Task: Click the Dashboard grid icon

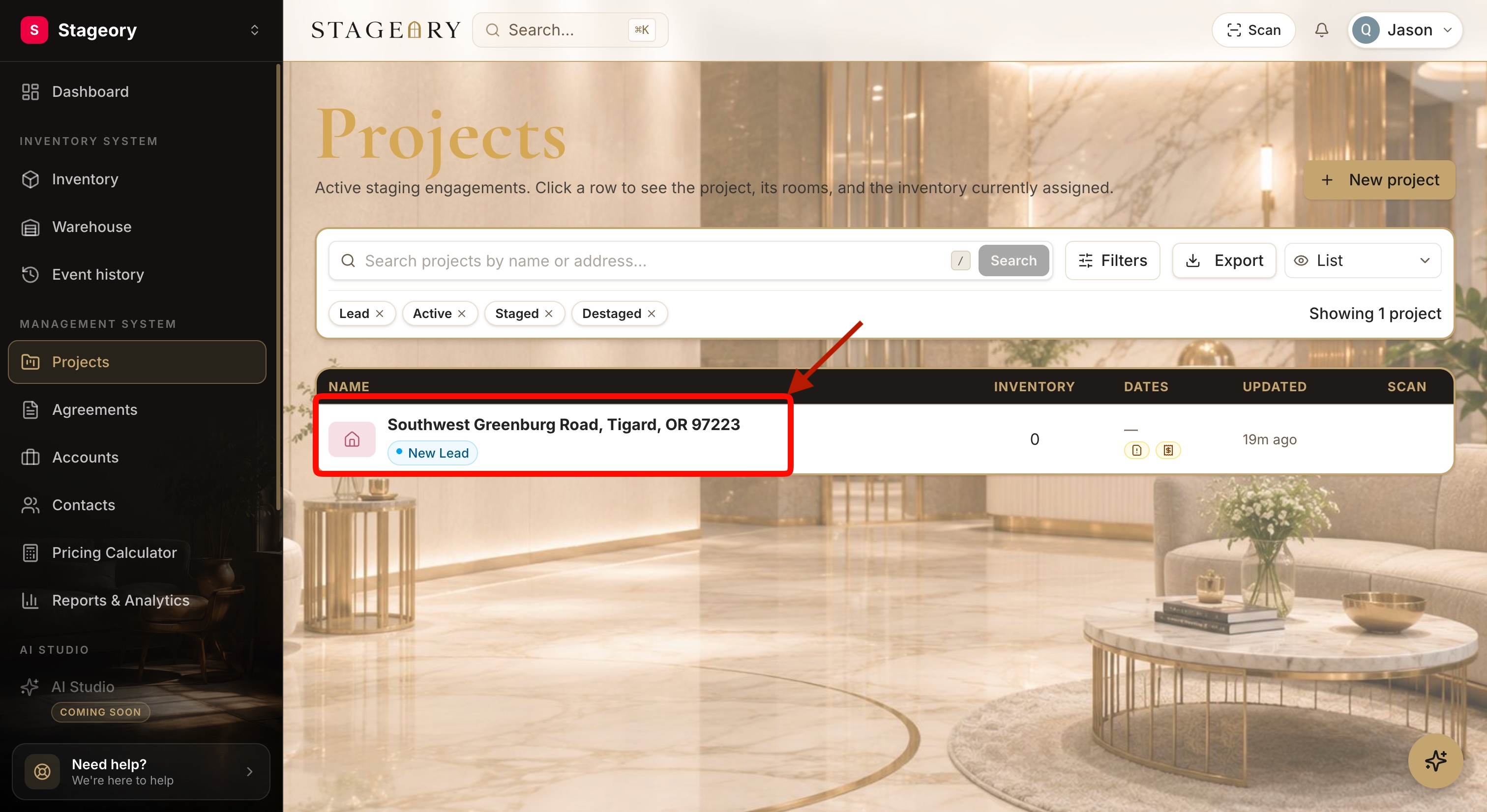Action: coord(30,92)
